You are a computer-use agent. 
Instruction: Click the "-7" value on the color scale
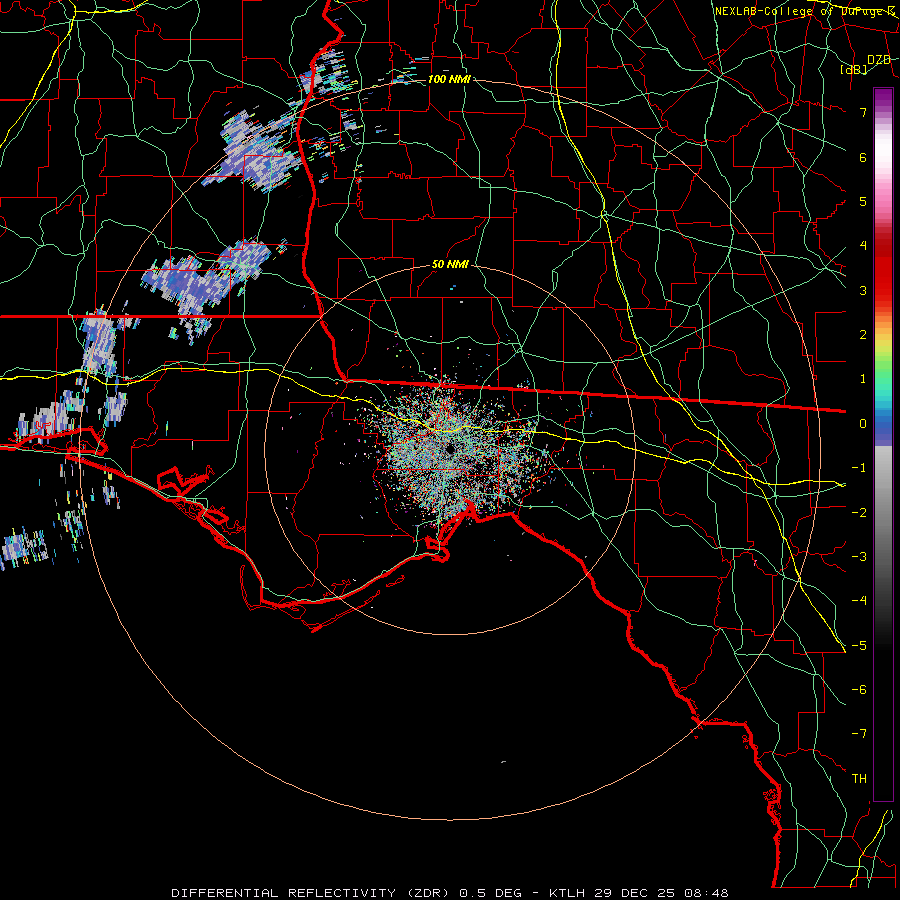pyautogui.click(x=859, y=734)
